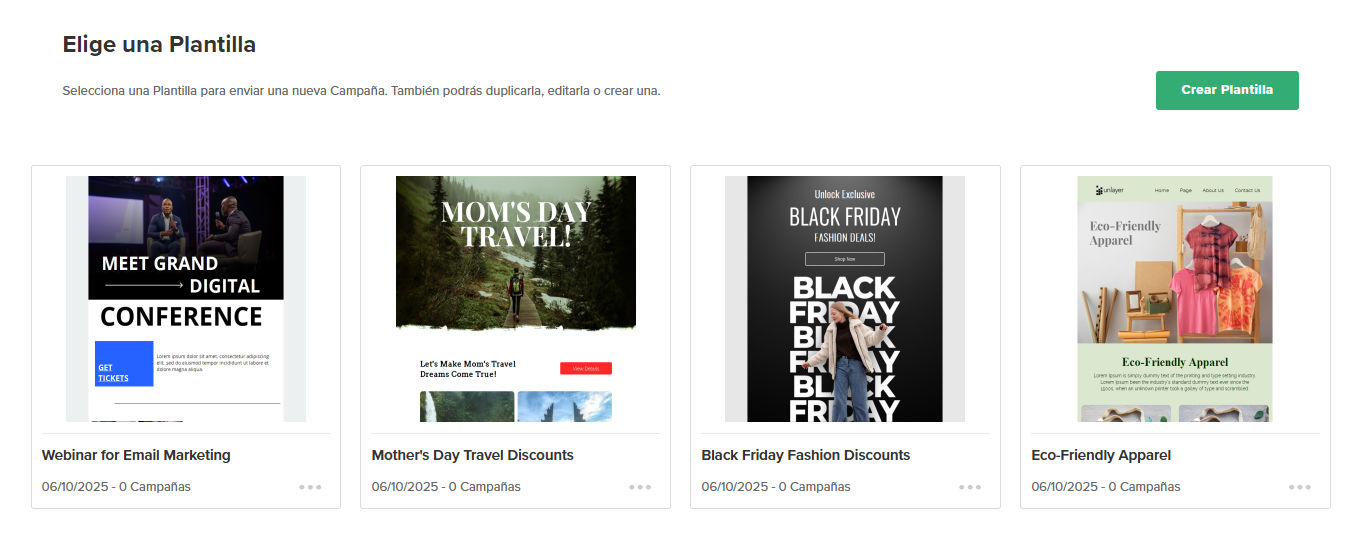The width and height of the screenshot is (1358, 541).
Task: Click the About Us nav item in Eco-Friendly preview
Action: (1213, 190)
